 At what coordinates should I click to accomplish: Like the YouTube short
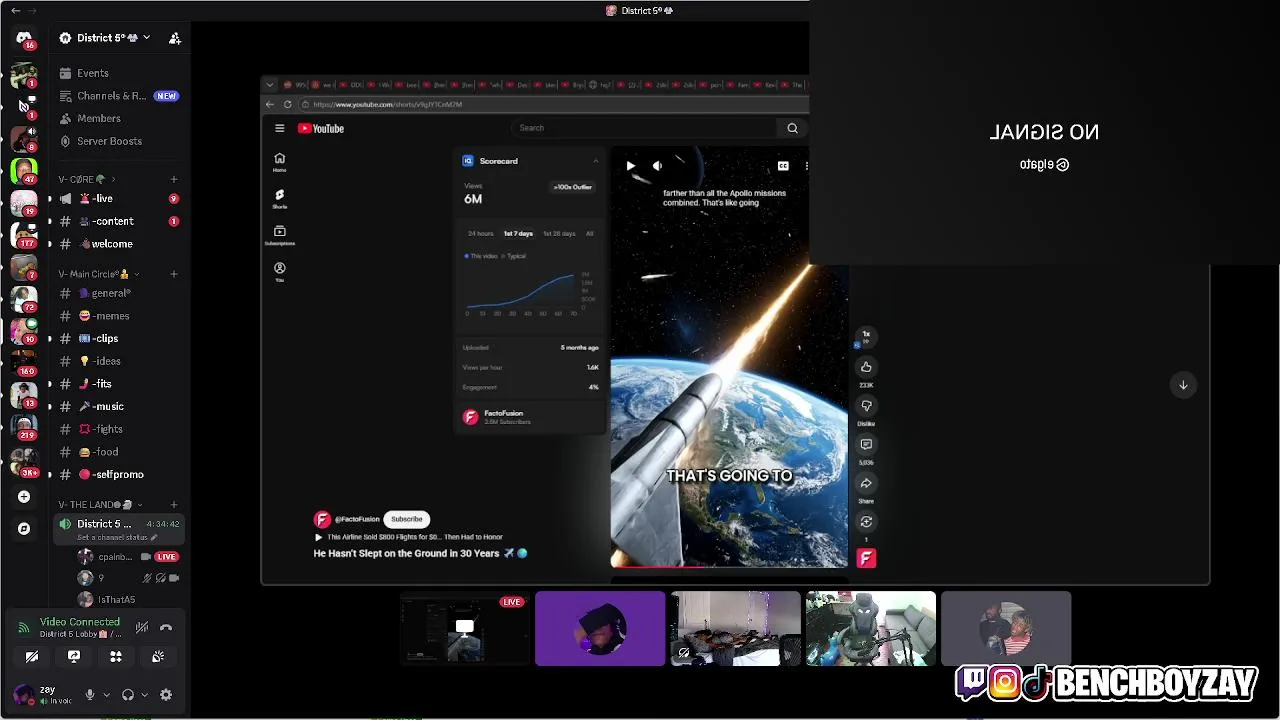pyautogui.click(x=866, y=367)
